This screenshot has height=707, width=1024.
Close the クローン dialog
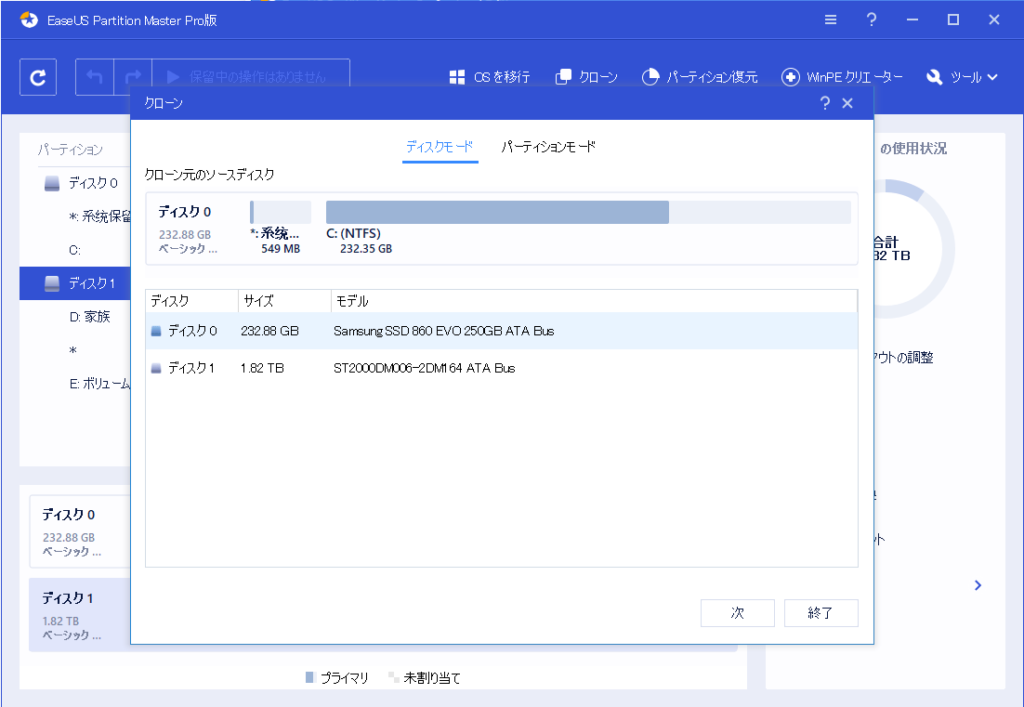pyautogui.click(x=848, y=103)
